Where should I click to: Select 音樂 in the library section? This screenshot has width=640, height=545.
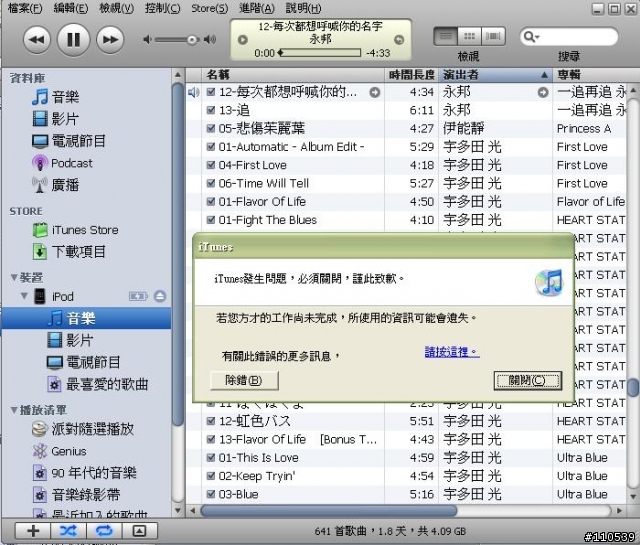coord(65,97)
